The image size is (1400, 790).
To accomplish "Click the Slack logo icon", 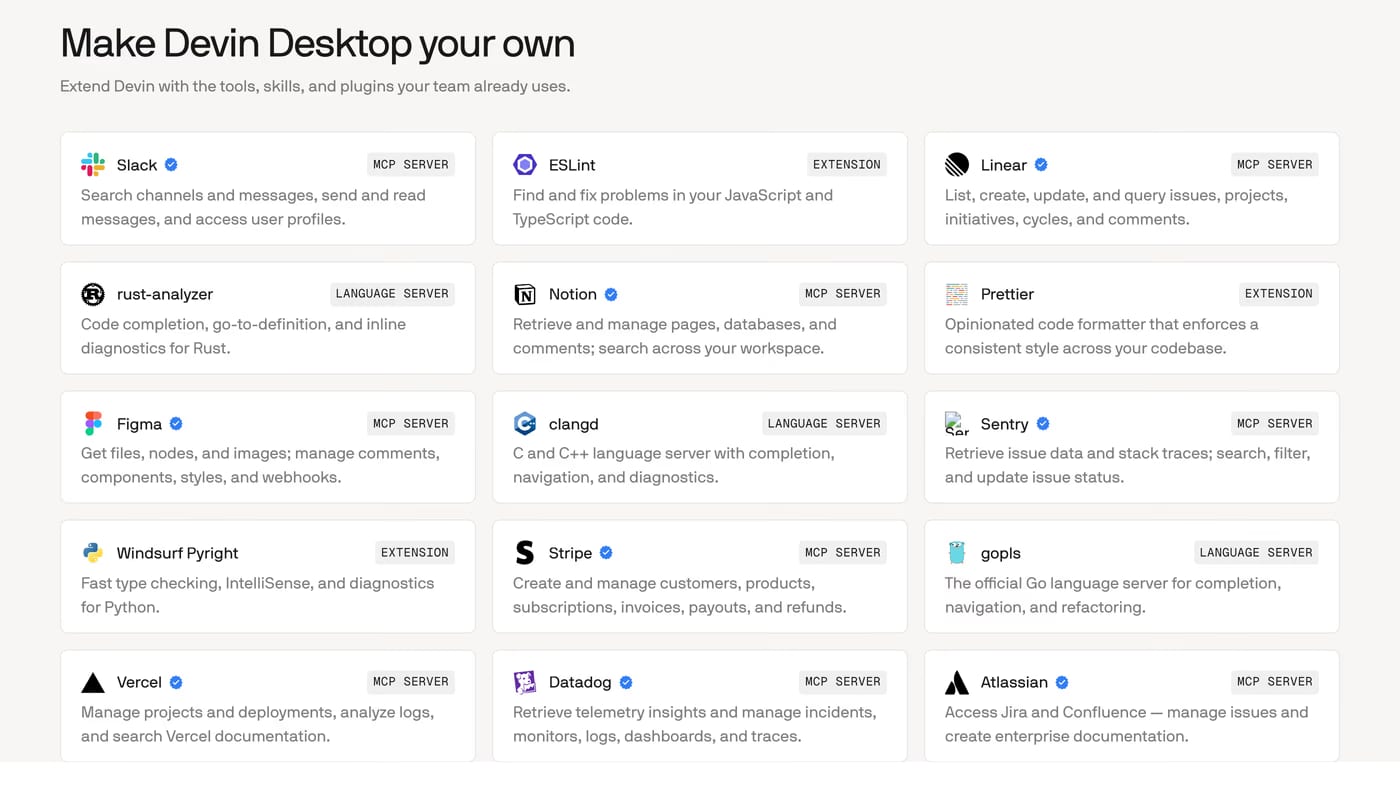I will pyautogui.click(x=93, y=165).
